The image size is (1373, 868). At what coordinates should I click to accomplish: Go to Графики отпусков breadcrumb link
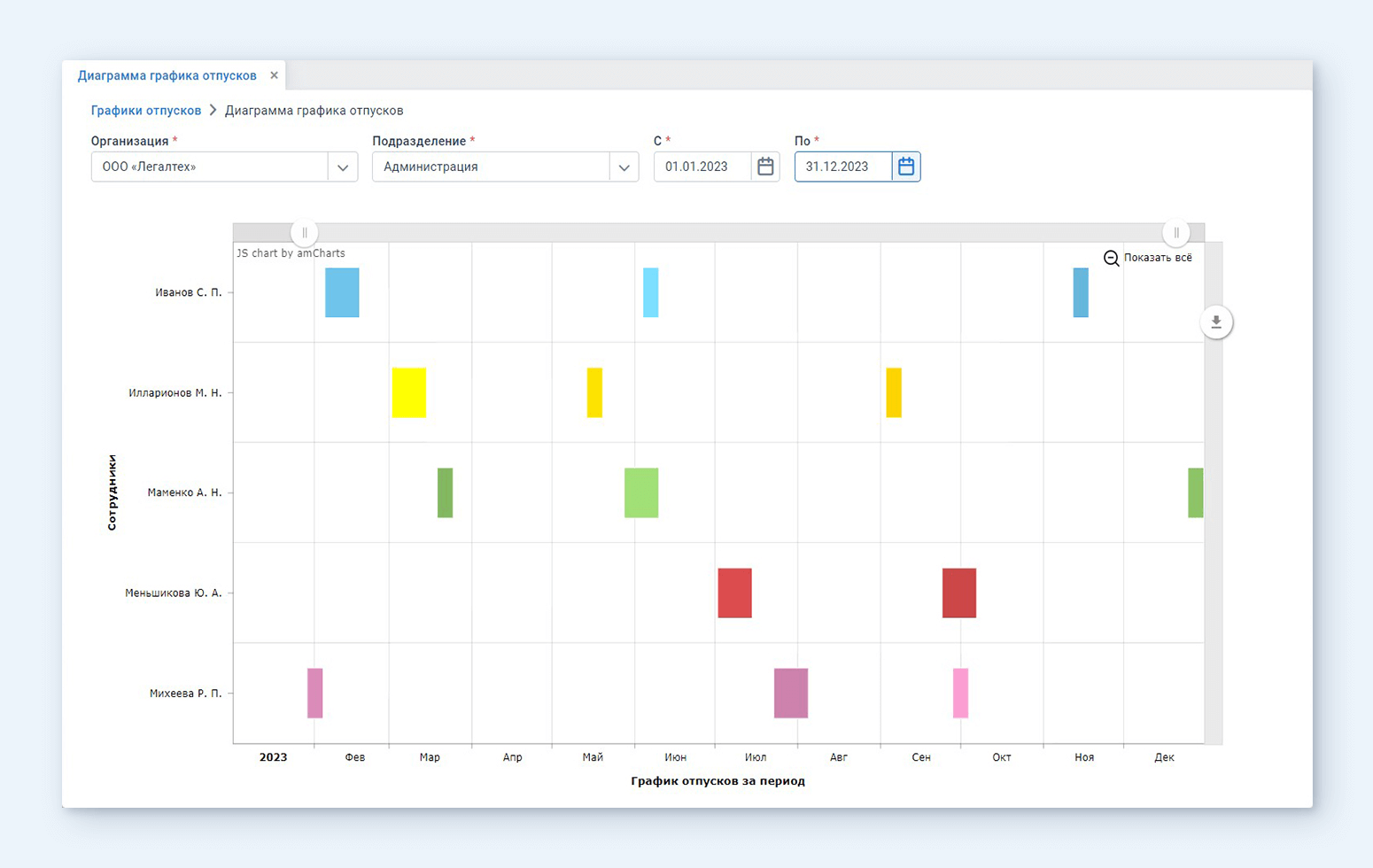[x=146, y=111]
